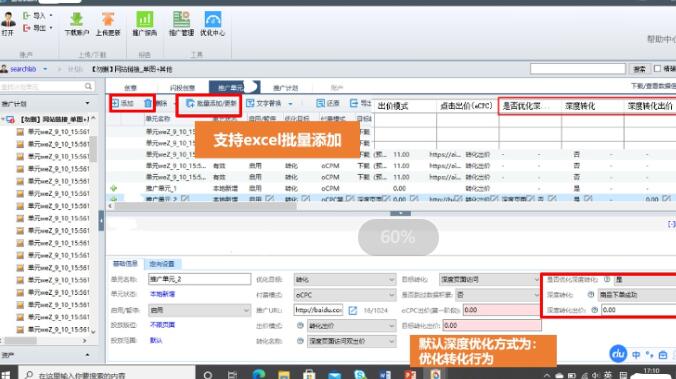Click the trash delete icon
Screen dimensions: 676x379
point(148,103)
